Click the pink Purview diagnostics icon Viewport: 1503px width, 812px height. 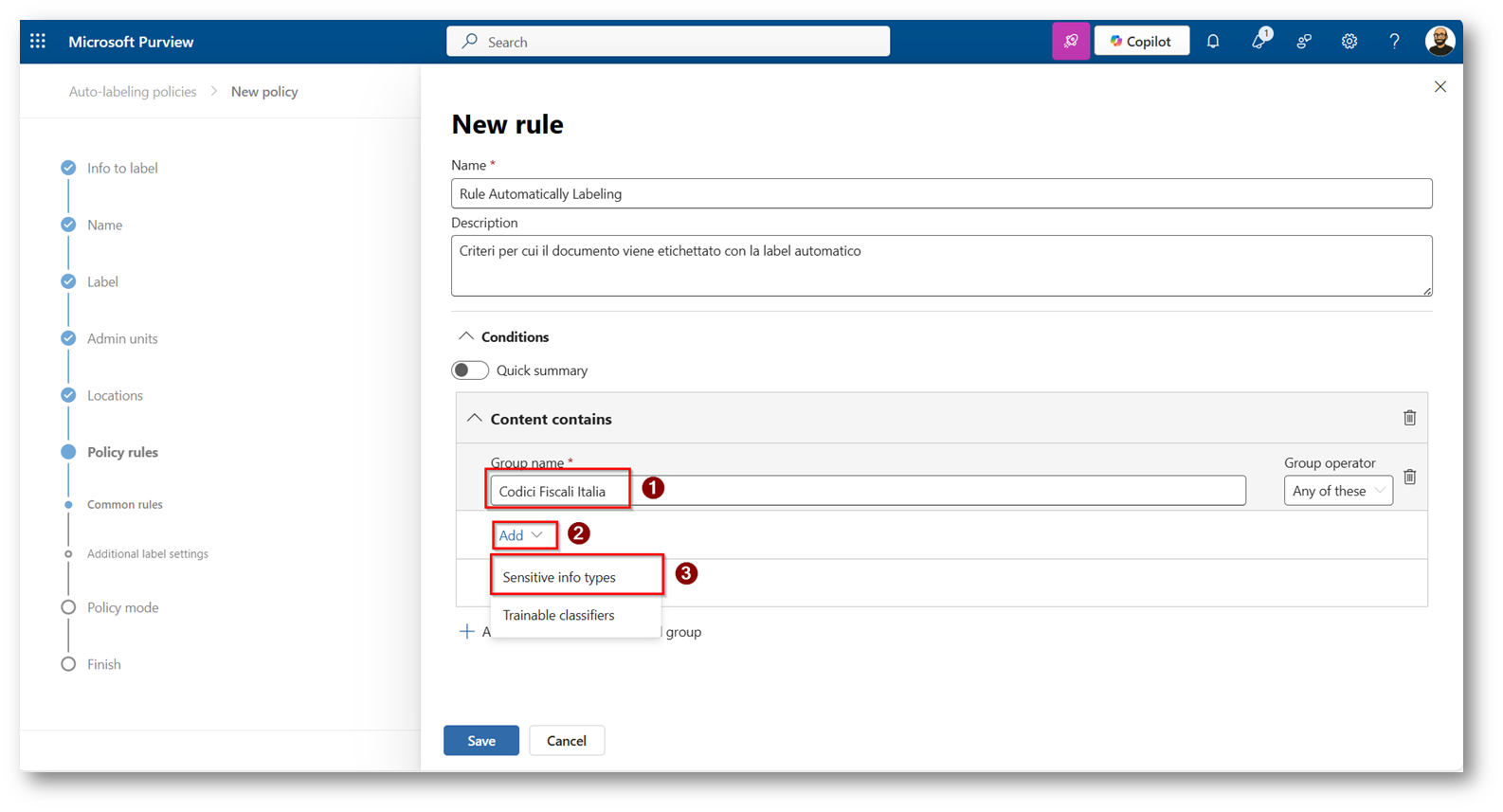tap(1071, 42)
